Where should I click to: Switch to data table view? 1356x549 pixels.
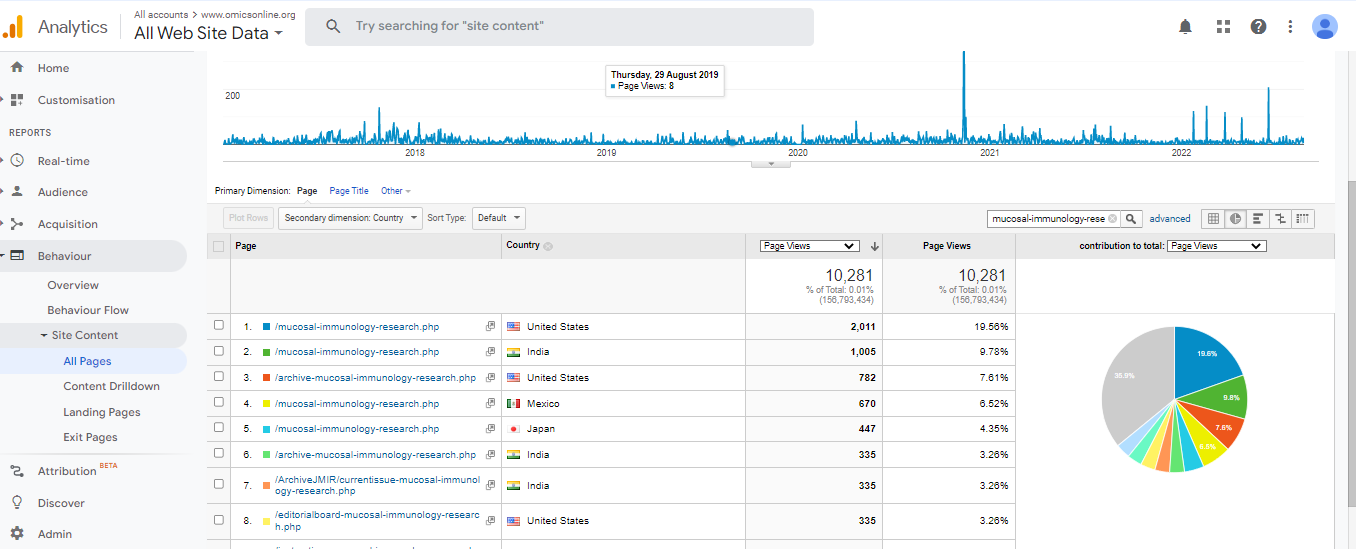(x=1213, y=218)
